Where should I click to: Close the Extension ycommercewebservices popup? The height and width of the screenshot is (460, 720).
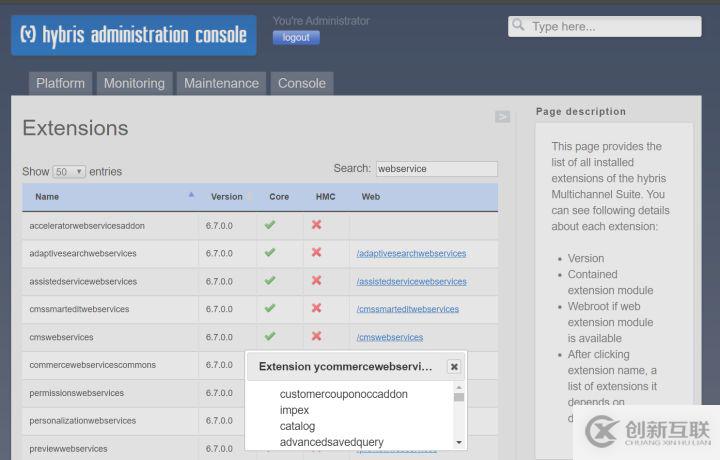tap(454, 367)
